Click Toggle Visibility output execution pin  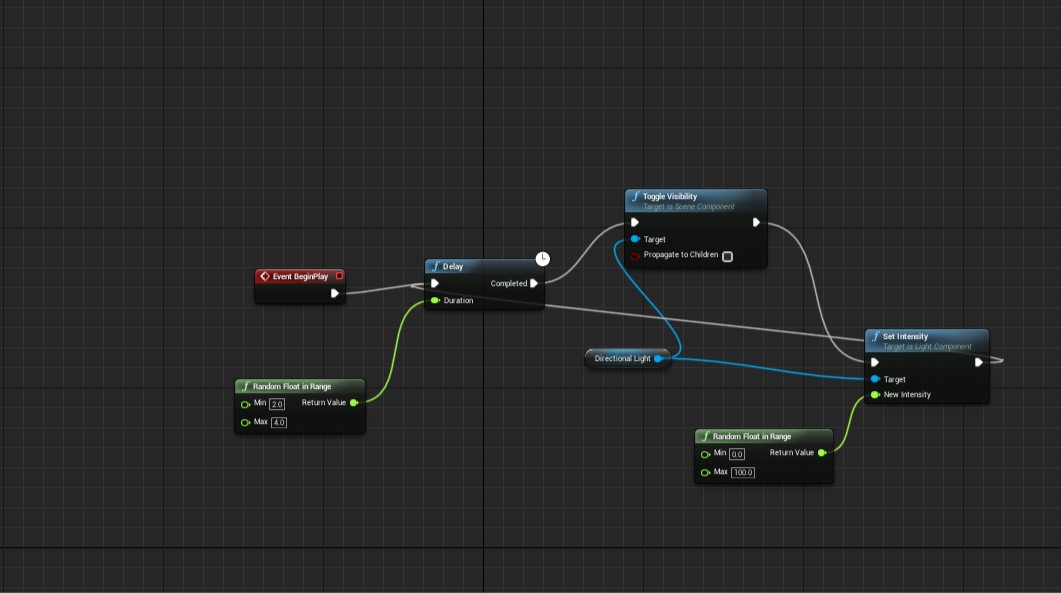756,222
